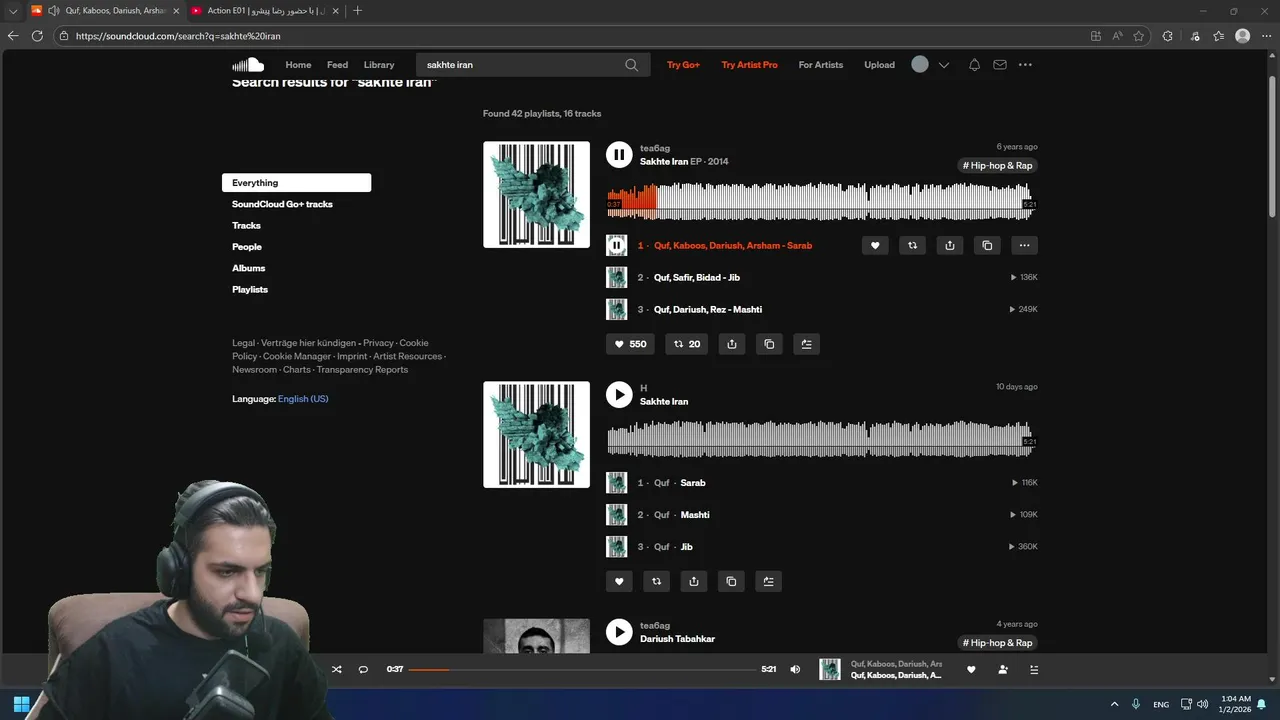
Task: Play the Sakhte Iran playlist by H
Action: [619, 394]
